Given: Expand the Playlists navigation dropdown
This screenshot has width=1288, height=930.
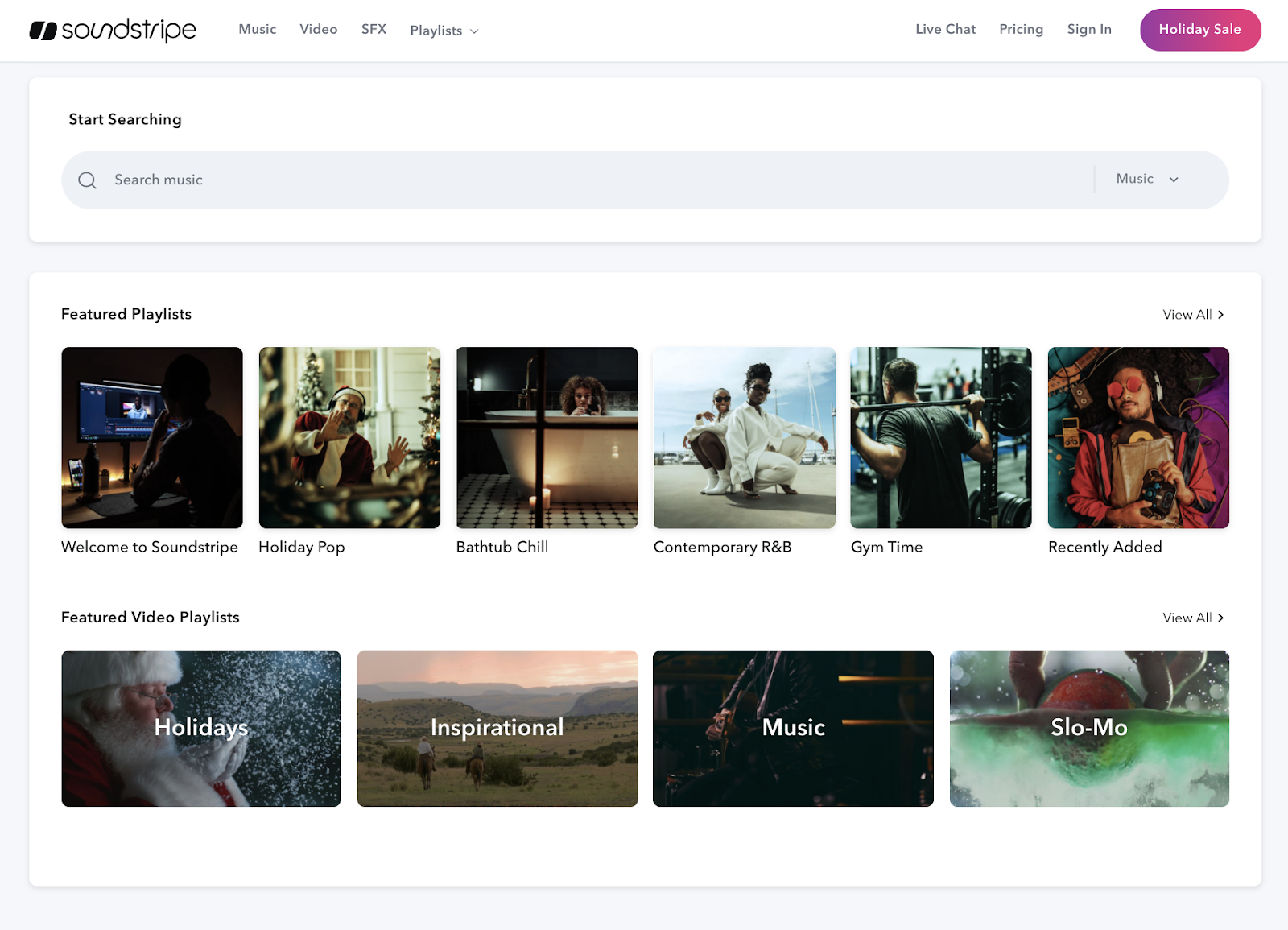Looking at the screenshot, I should (436, 30).
